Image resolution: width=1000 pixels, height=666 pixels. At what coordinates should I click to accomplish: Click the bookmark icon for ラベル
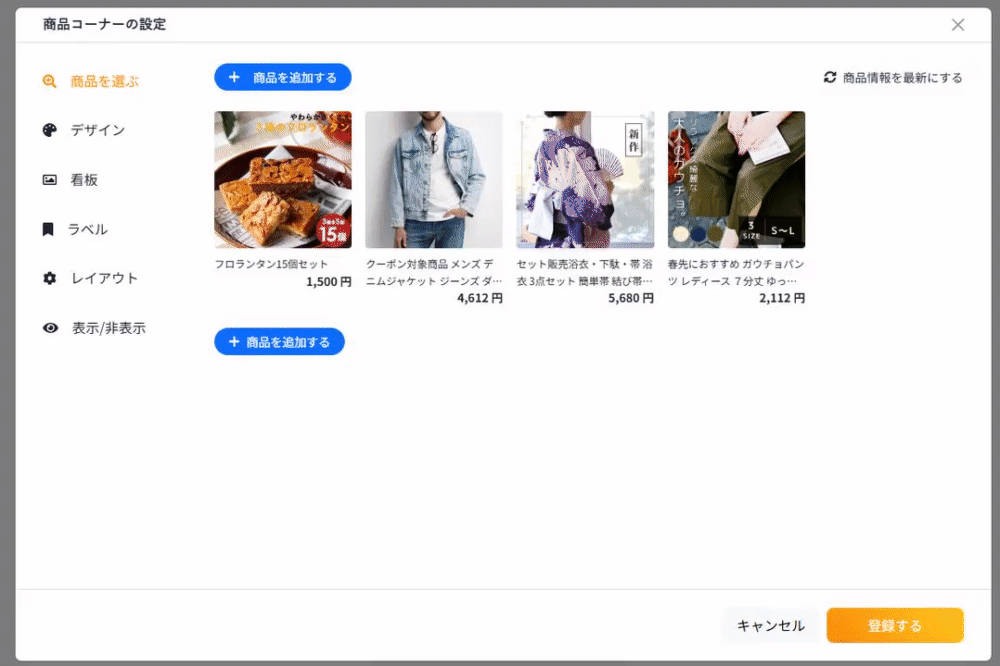48,229
